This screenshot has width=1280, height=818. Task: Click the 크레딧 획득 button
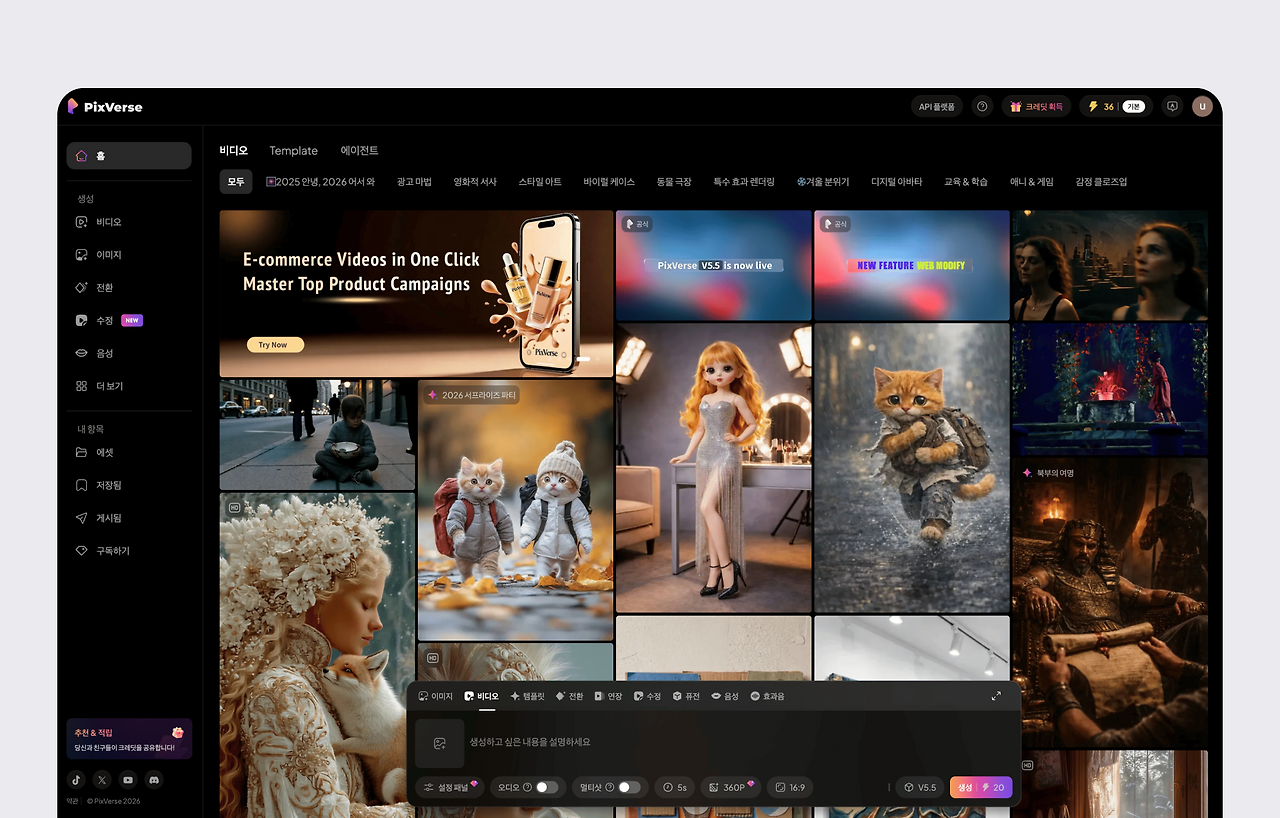tap(1036, 106)
